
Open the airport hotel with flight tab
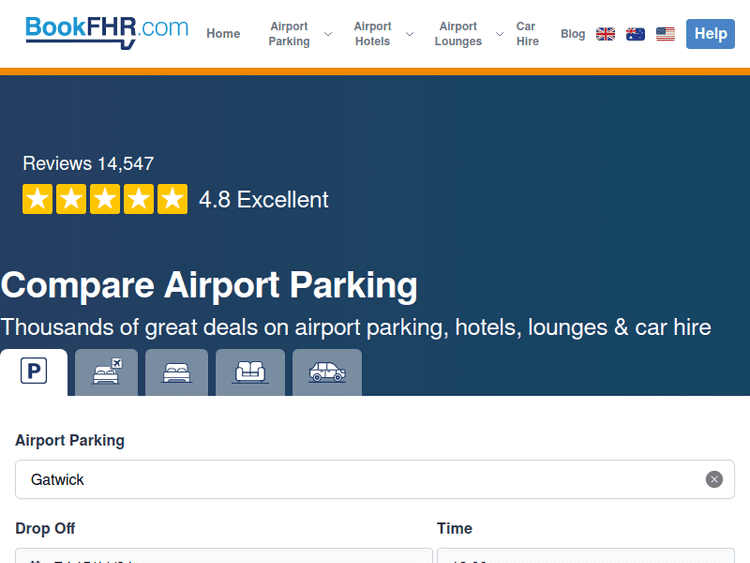coord(107,373)
